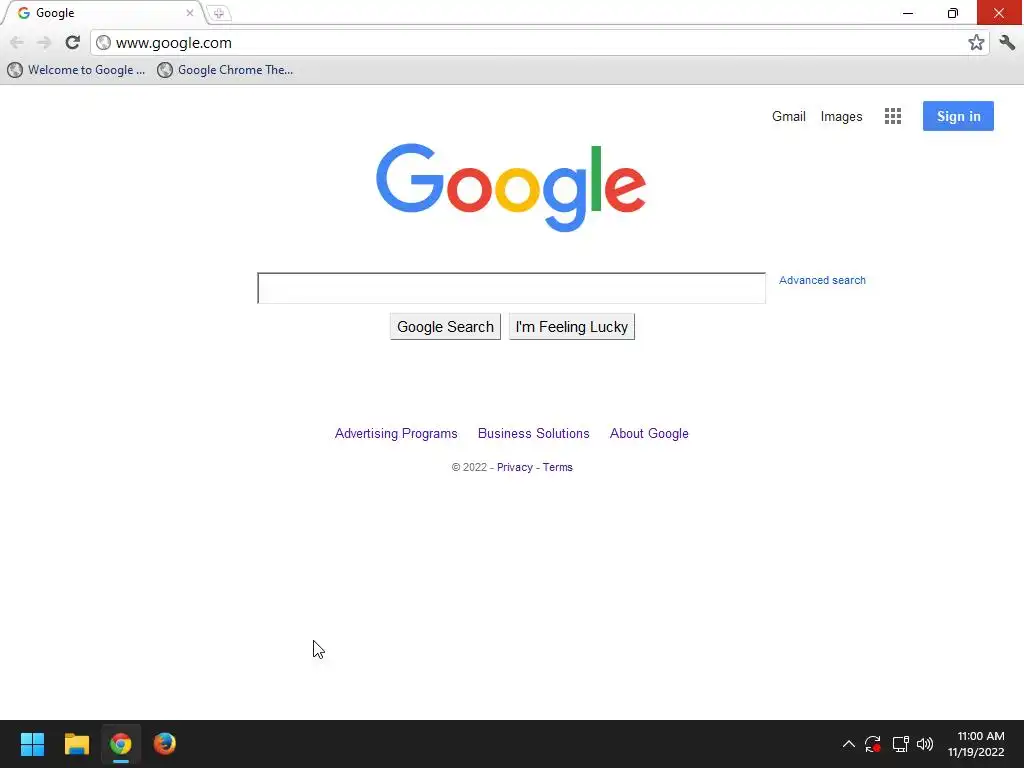Click the Chrome taskbar icon
This screenshot has height=768, width=1024.
tap(121, 744)
